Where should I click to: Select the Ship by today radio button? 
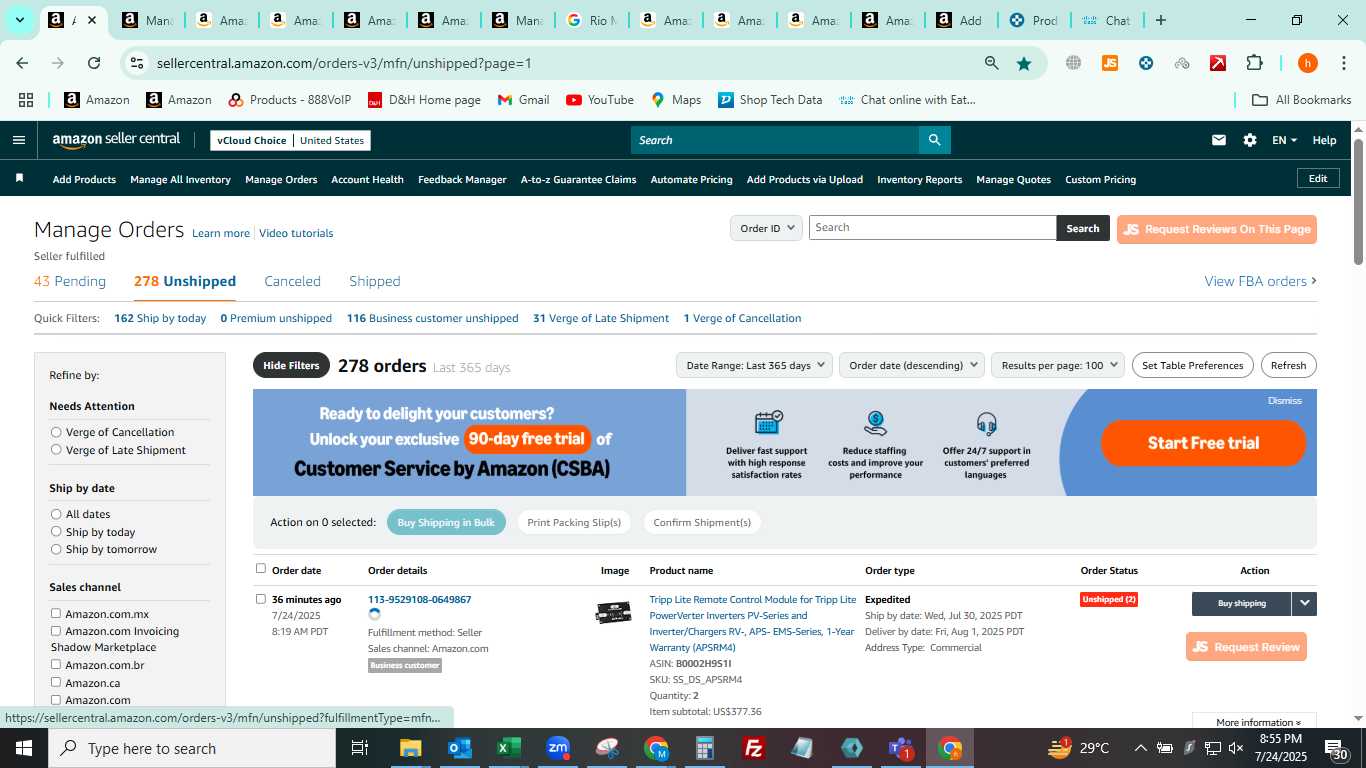(56, 532)
